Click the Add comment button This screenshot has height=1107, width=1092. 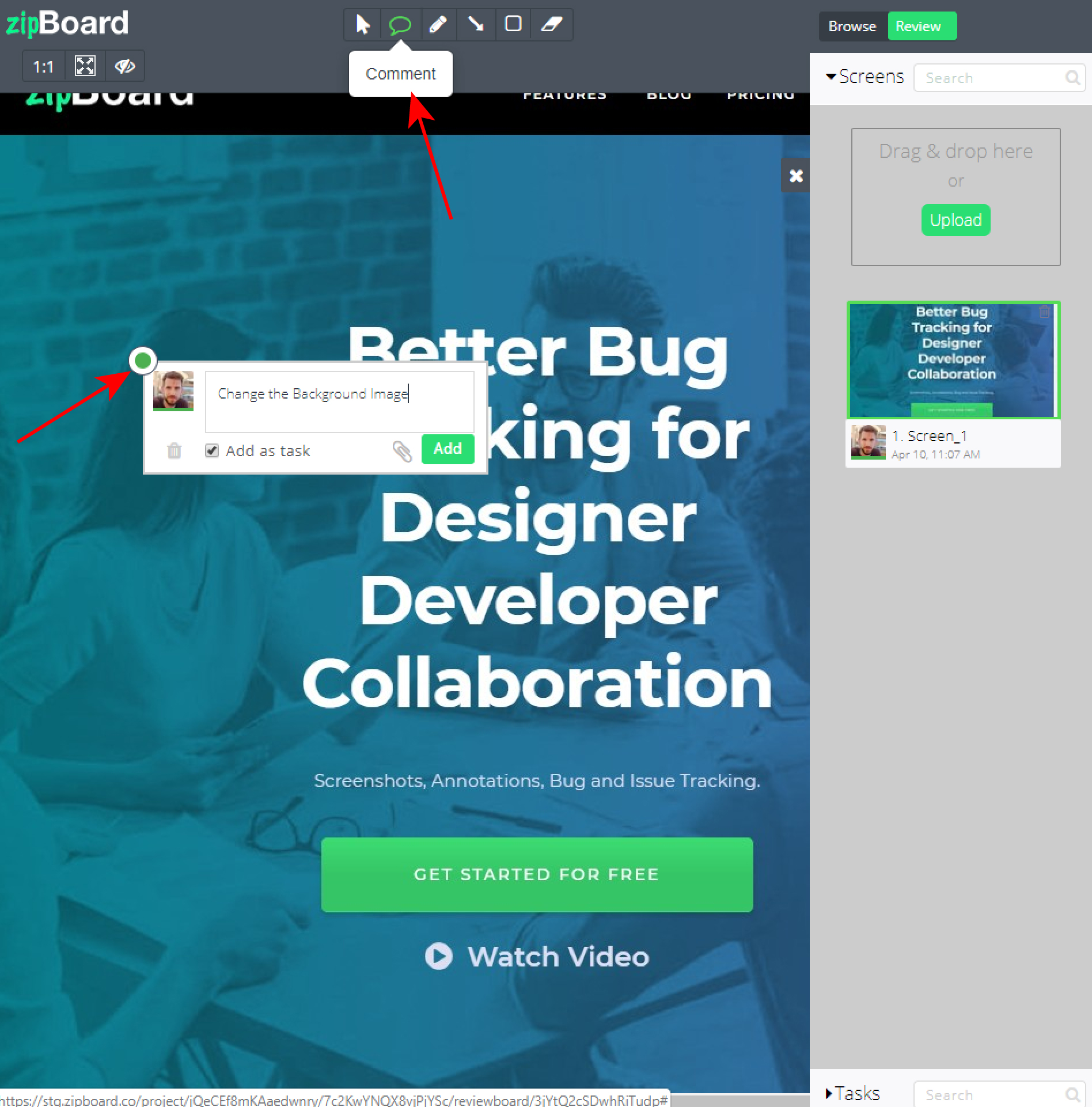pyautogui.click(x=448, y=449)
